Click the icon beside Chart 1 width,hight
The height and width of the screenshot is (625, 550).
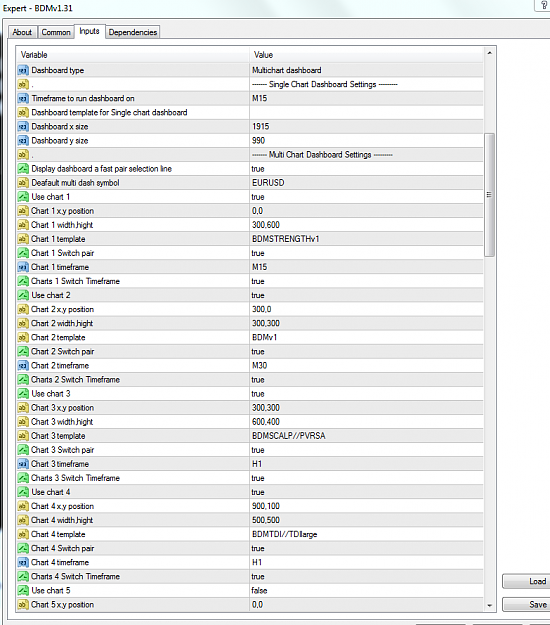tap(23, 225)
